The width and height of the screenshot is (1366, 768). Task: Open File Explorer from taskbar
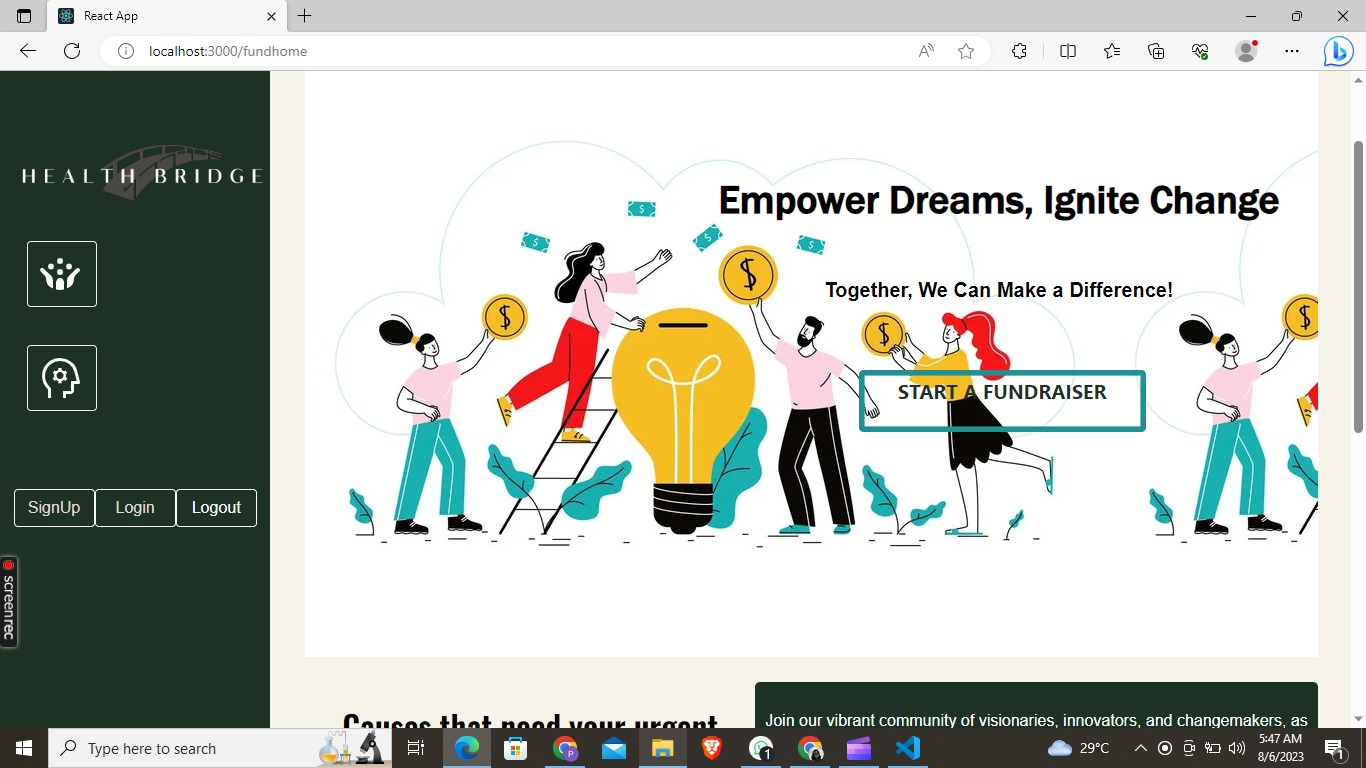pos(663,748)
